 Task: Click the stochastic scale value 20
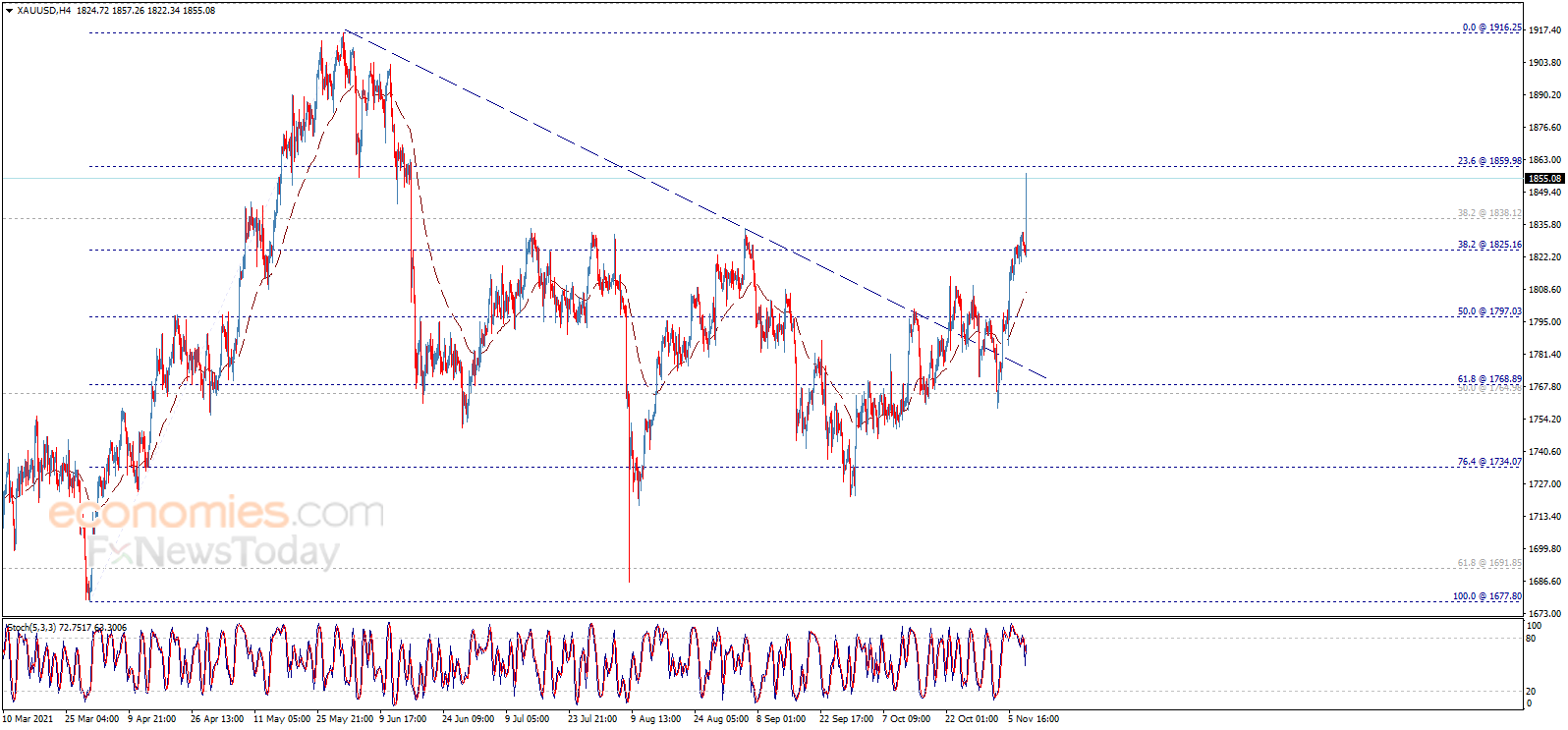[x=1531, y=692]
